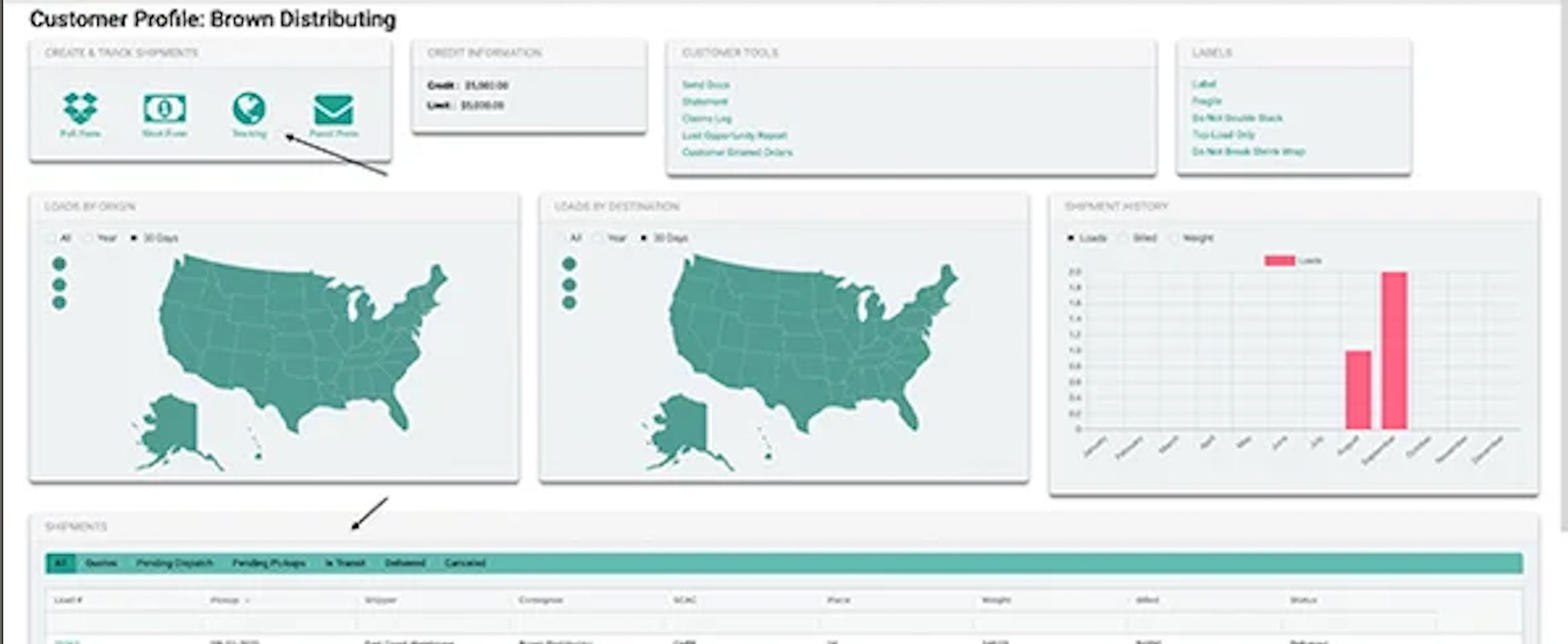Open the Full Form shipment icon
Viewport: 1568px width, 644px height.
tap(80, 108)
